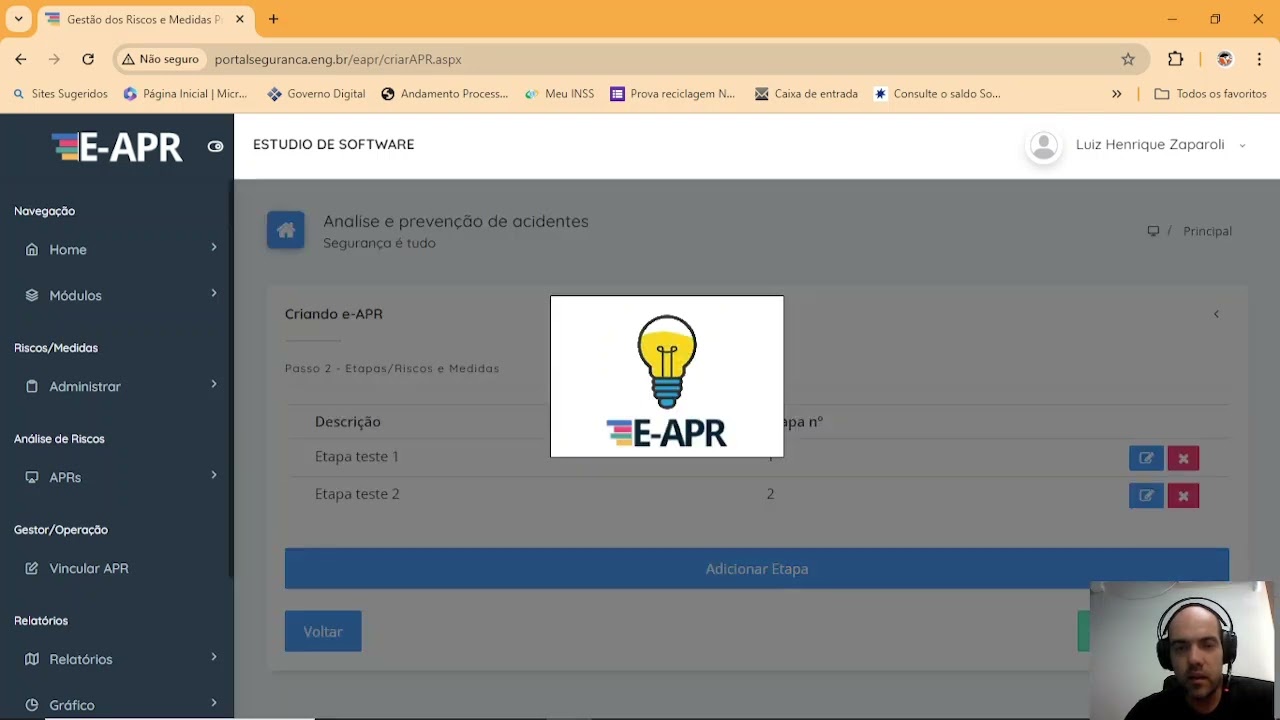Bookmark this page with star icon
This screenshot has height=720, width=1280.
tap(1128, 59)
